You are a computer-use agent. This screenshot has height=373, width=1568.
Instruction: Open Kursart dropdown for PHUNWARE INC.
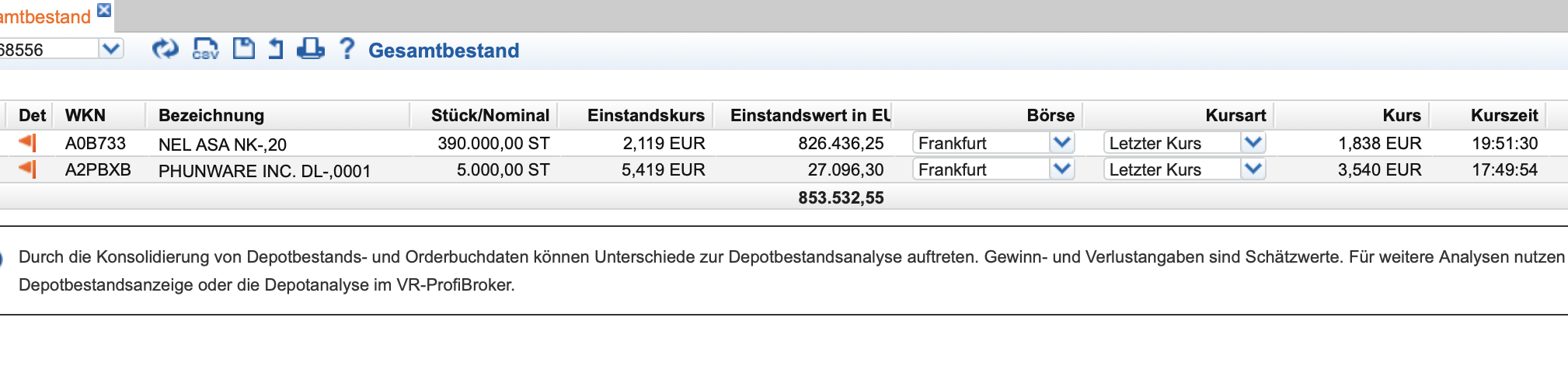[1253, 169]
